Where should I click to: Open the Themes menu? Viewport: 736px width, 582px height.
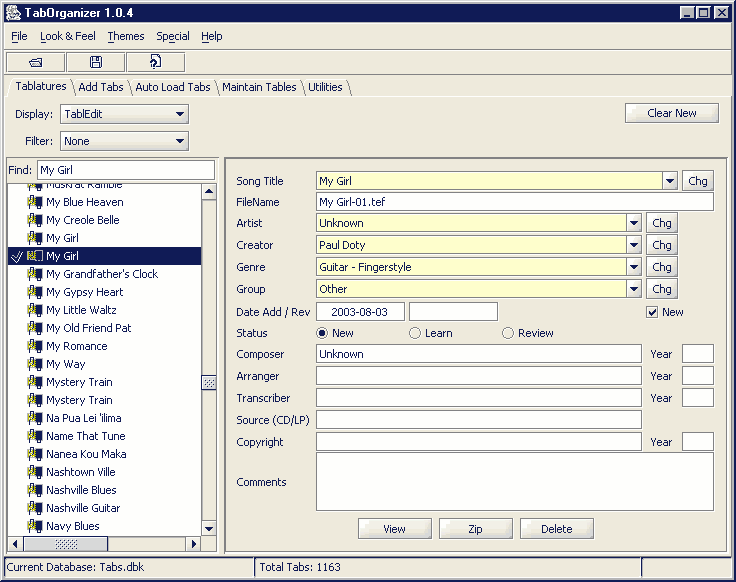[x=126, y=36]
